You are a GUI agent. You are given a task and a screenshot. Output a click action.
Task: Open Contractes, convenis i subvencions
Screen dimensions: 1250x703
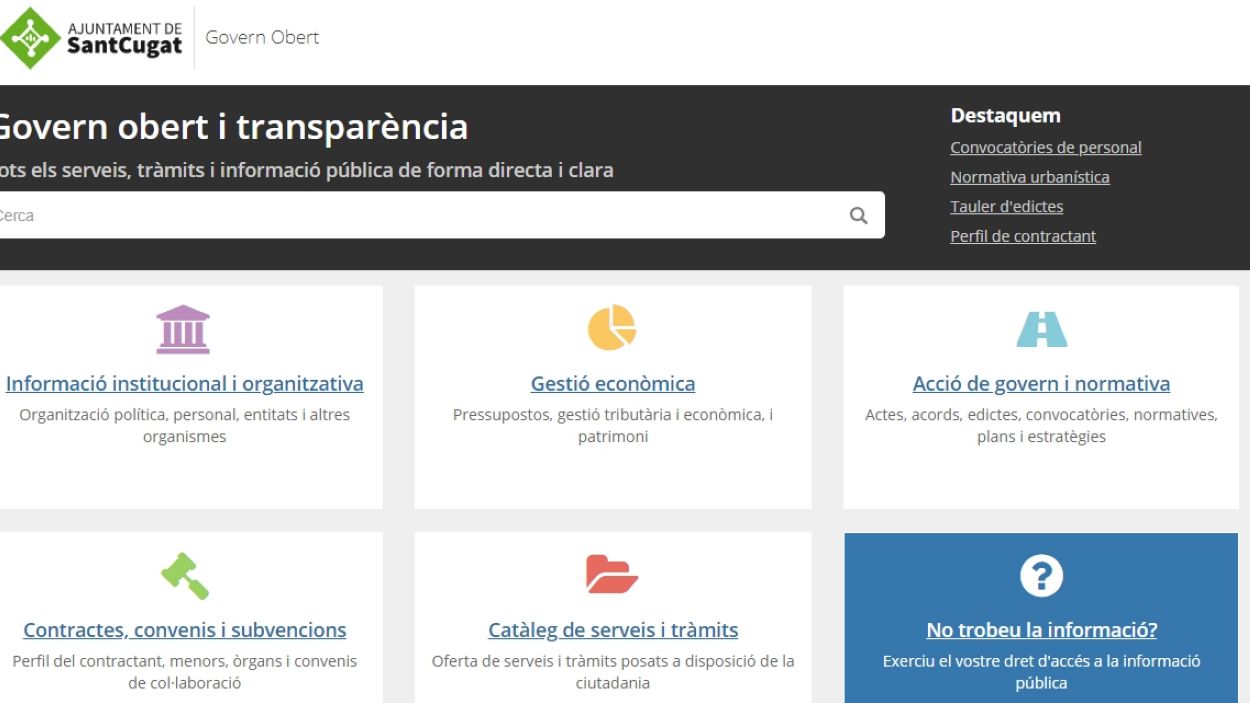185,630
